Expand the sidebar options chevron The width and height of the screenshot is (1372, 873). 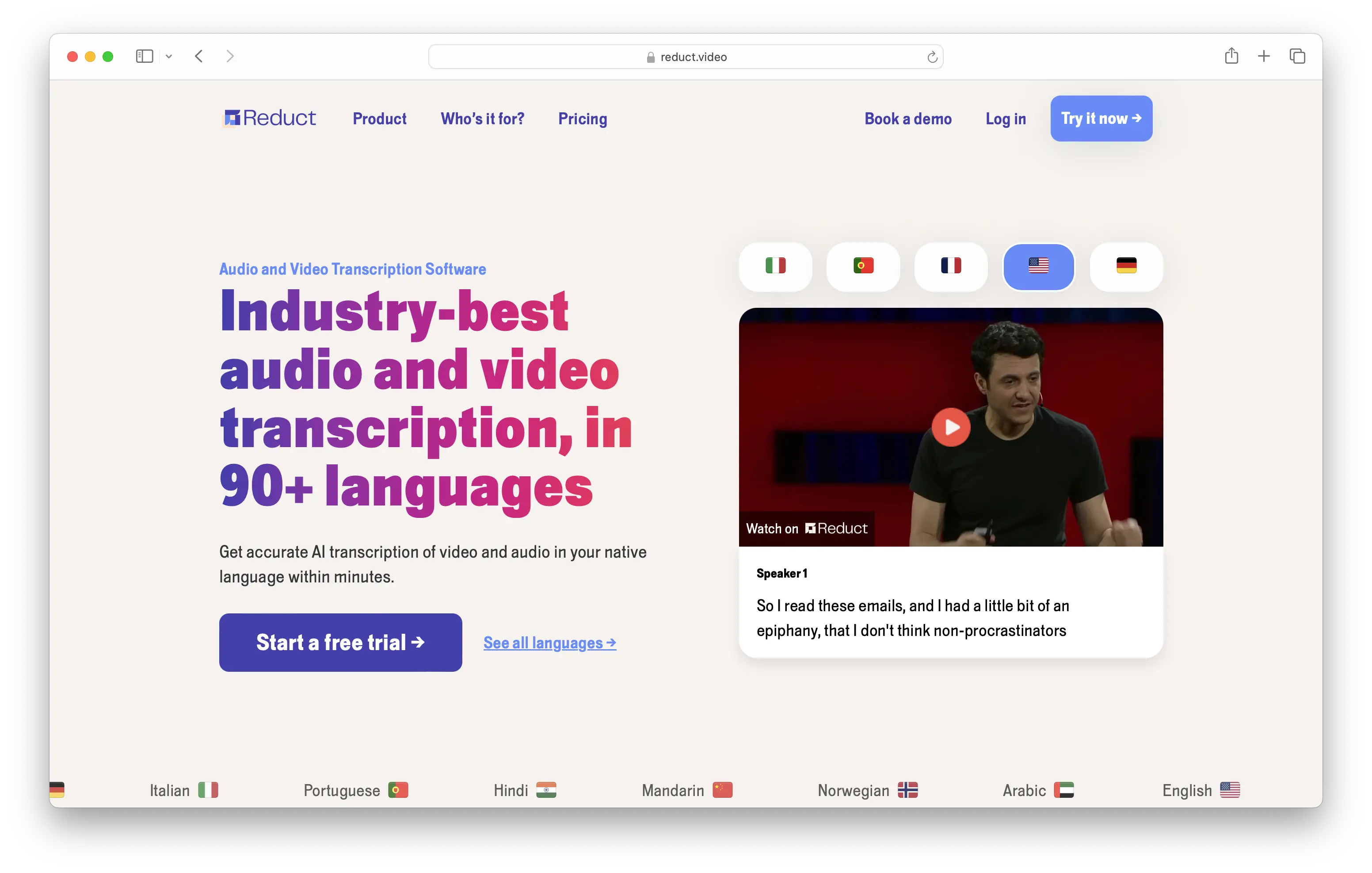[169, 57]
